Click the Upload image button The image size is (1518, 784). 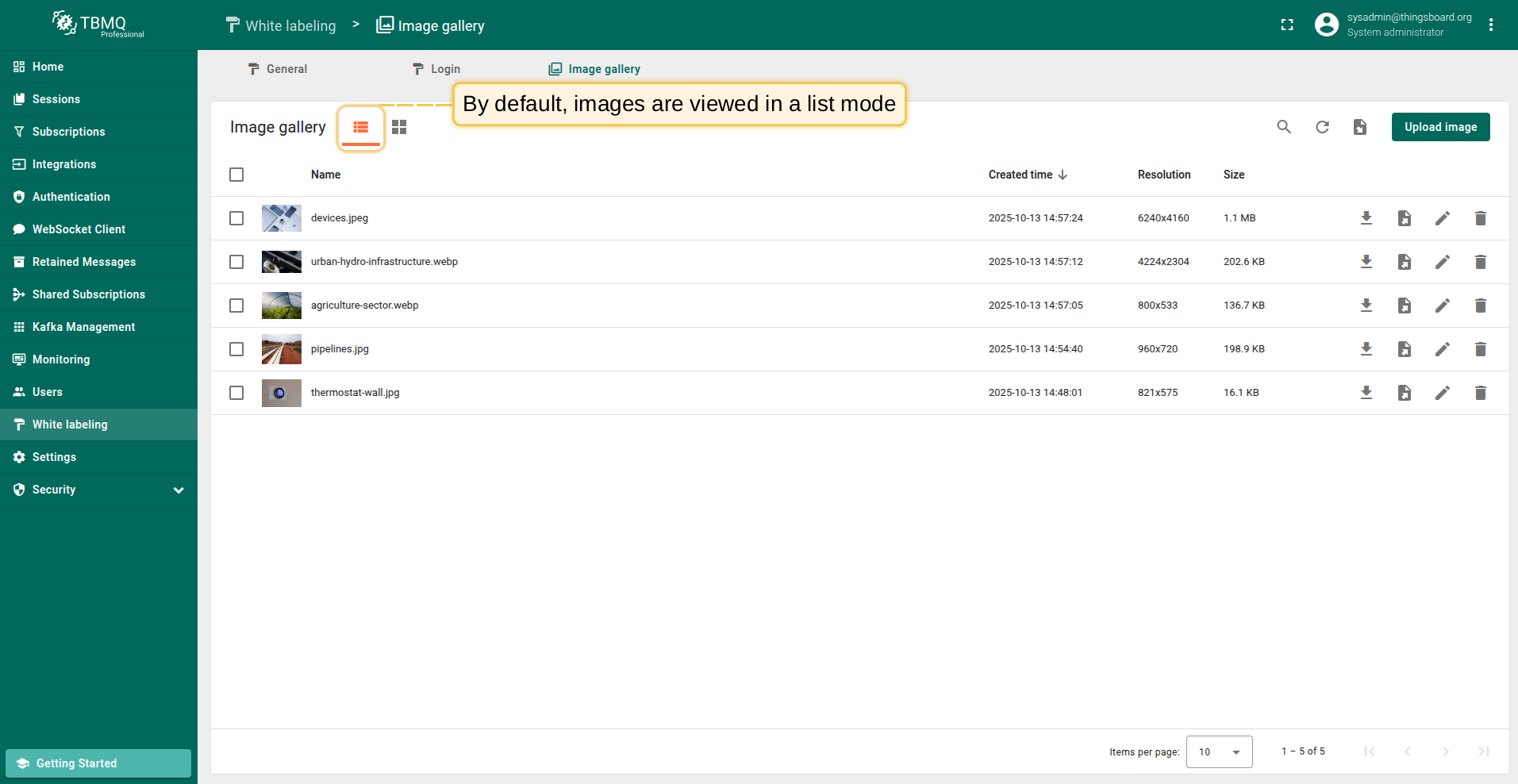(x=1440, y=127)
